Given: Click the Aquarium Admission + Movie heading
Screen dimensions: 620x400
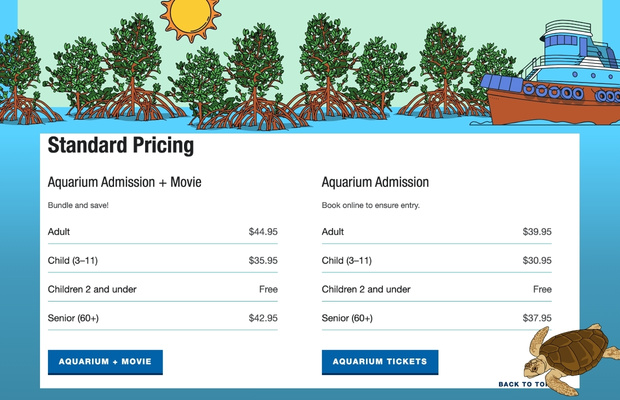Looking at the screenshot, I should pyautogui.click(x=125, y=183).
